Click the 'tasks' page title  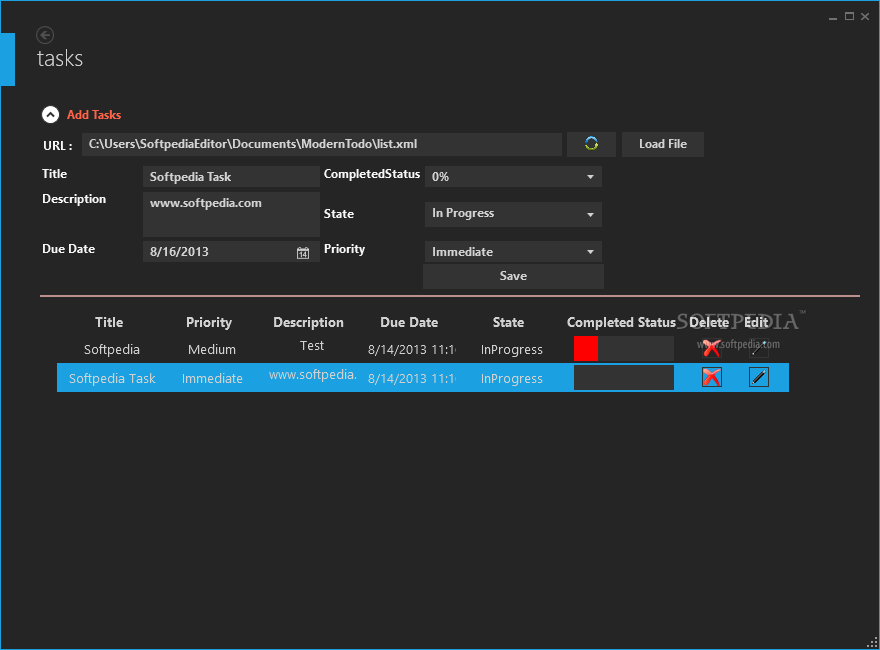pyautogui.click(x=59, y=59)
